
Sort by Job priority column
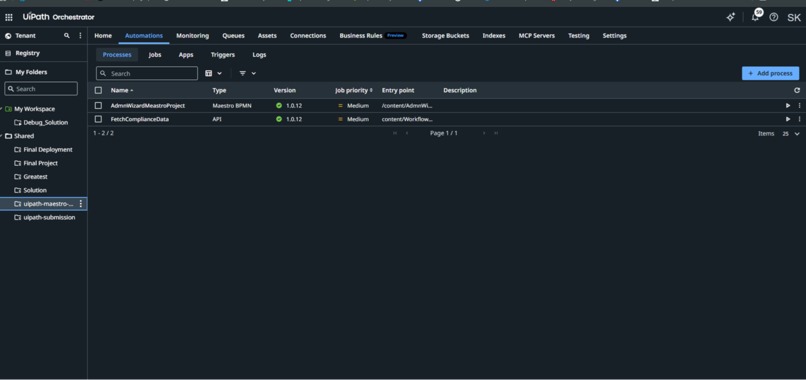click(354, 90)
